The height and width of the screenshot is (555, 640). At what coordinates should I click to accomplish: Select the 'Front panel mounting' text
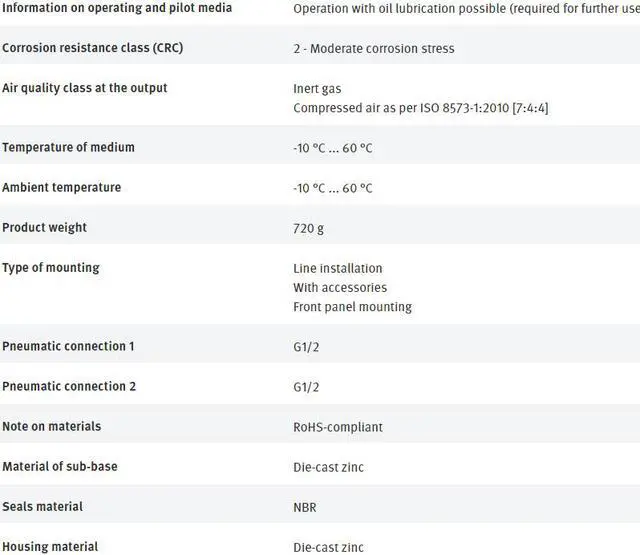coord(352,307)
